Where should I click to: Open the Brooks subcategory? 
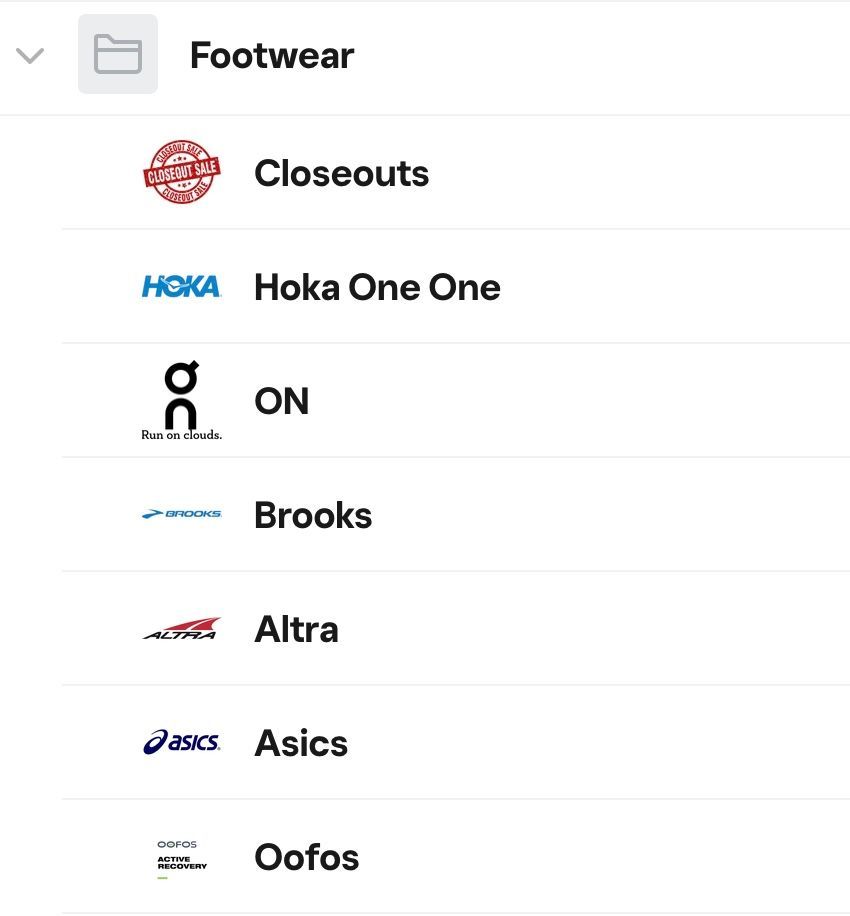313,516
